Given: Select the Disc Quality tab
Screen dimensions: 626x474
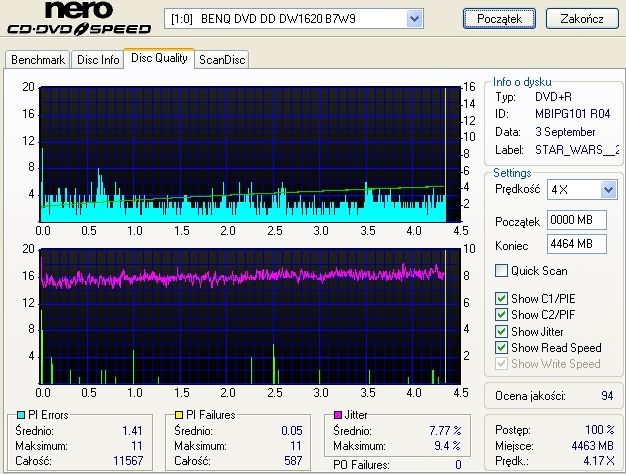Looking at the screenshot, I should (x=159, y=58).
